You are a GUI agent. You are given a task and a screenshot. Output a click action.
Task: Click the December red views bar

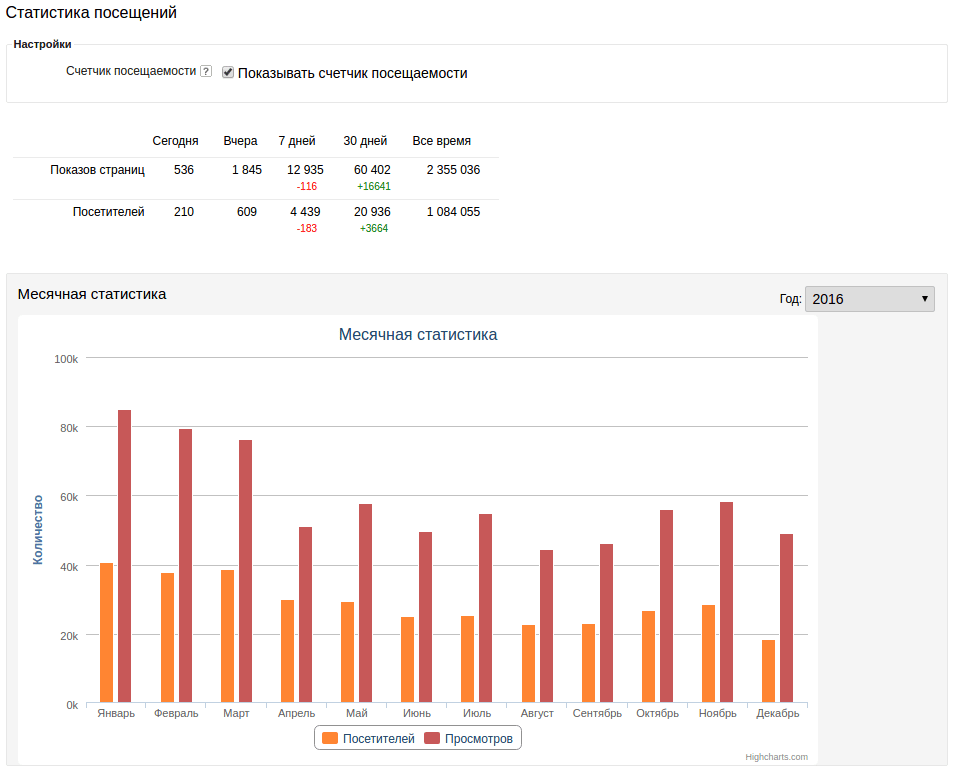(x=786, y=618)
